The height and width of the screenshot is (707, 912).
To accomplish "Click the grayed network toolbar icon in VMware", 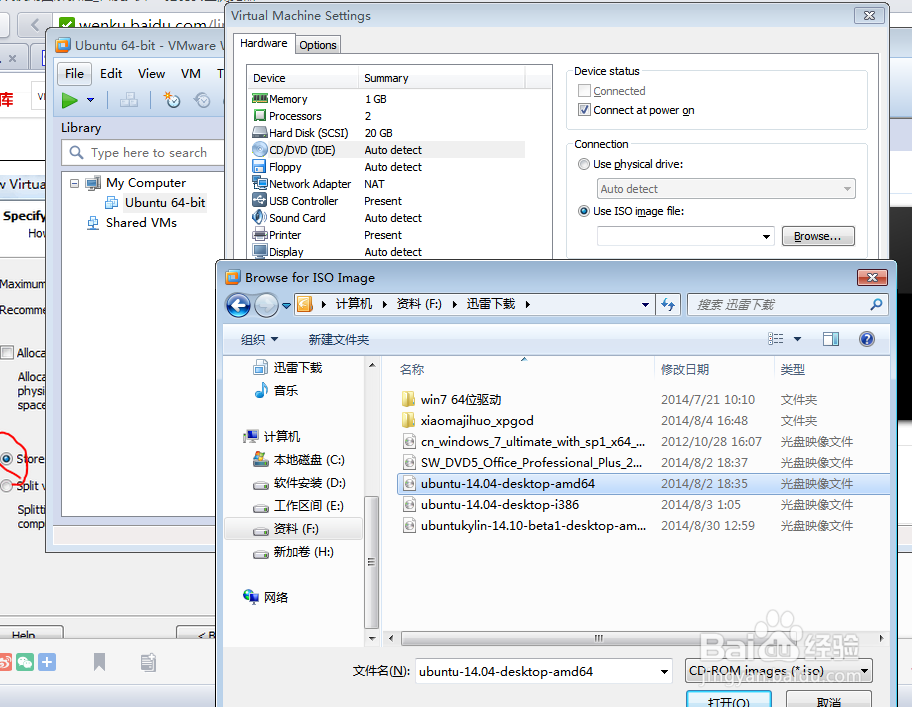I will (129, 101).
